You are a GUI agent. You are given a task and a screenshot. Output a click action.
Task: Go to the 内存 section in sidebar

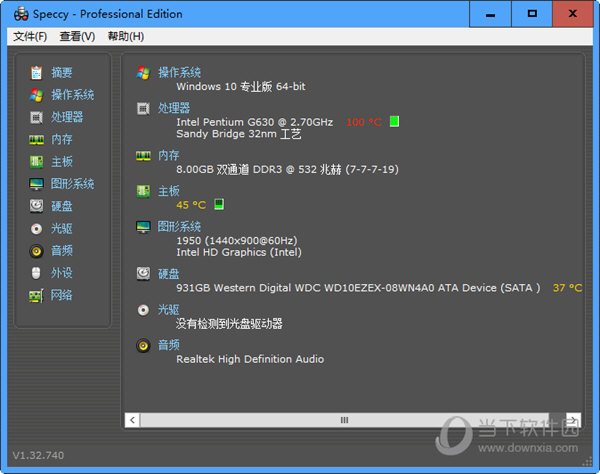point(62,140)
